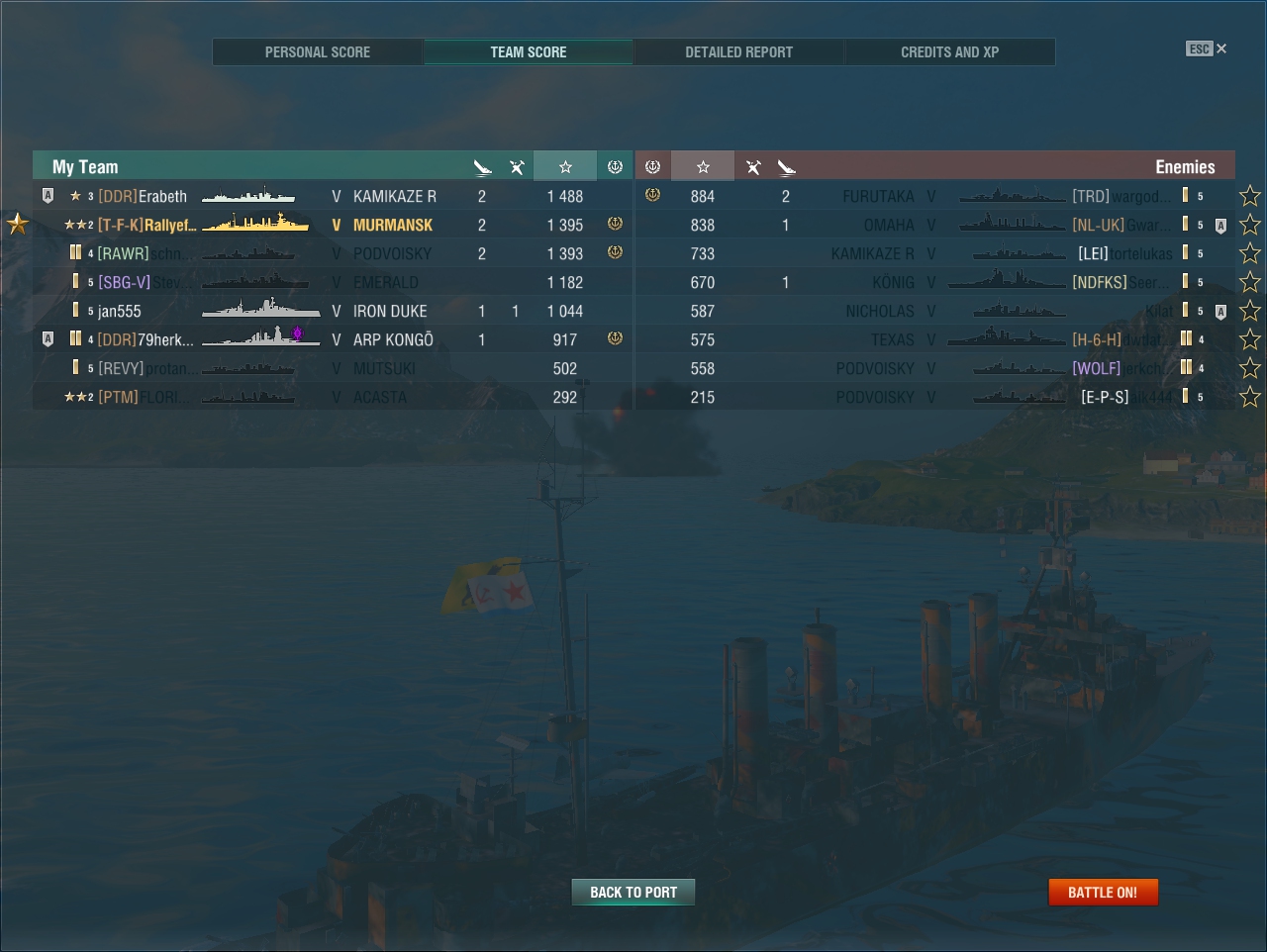The height and width of the screenshot is (952, 1267).
Task: Switch to the Detailed Report tab
Action: 739,51
